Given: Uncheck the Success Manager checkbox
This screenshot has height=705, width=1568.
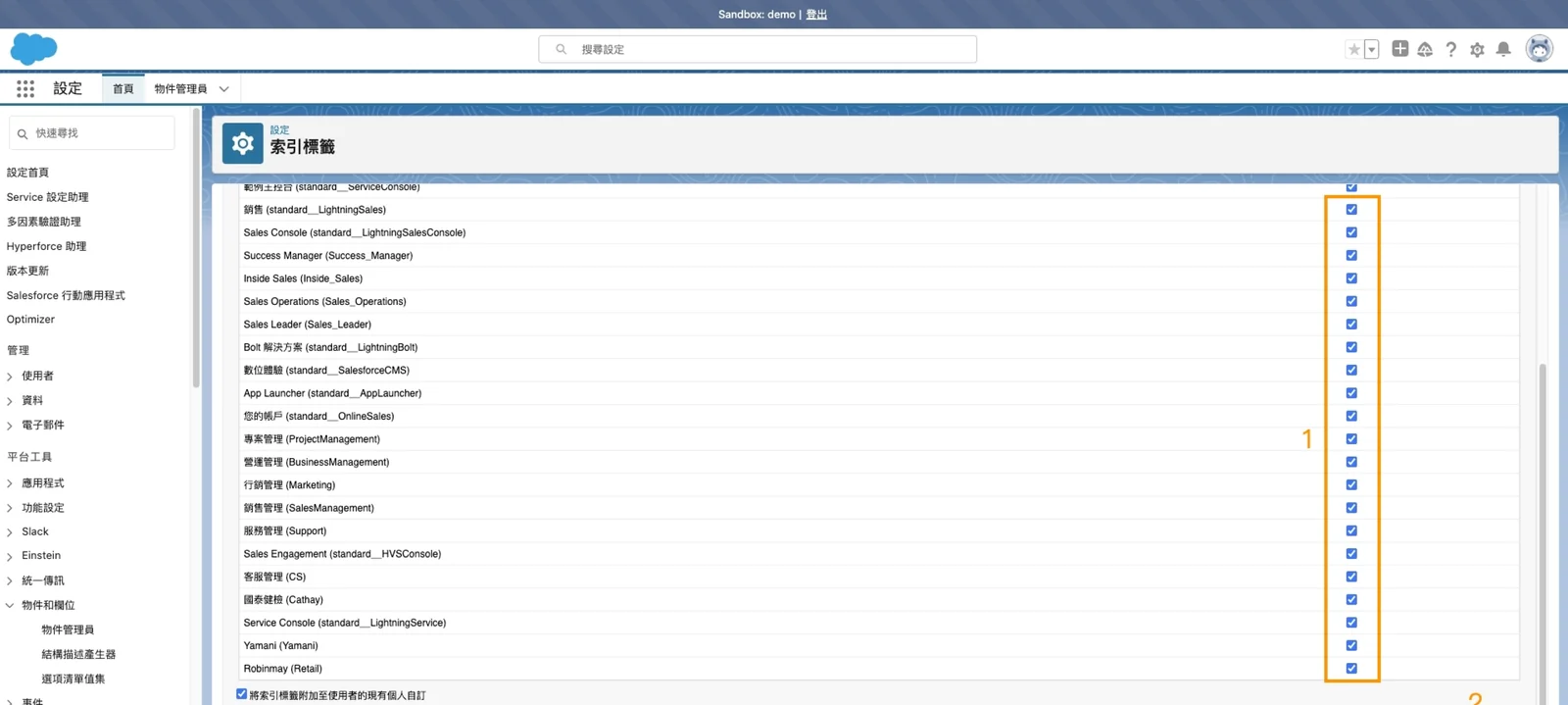Looking at the screenshot, I should [x=1351, y=255].
